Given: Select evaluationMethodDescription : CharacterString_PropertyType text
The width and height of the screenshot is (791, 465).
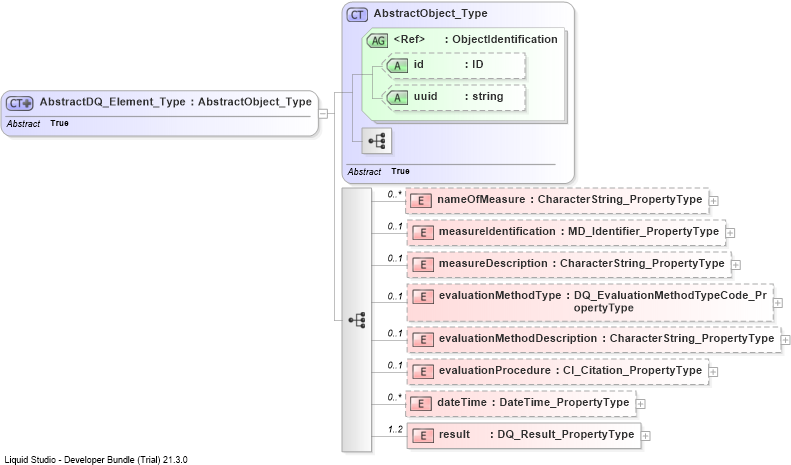Looking at the screenshot, I should (x=606, y=338).
